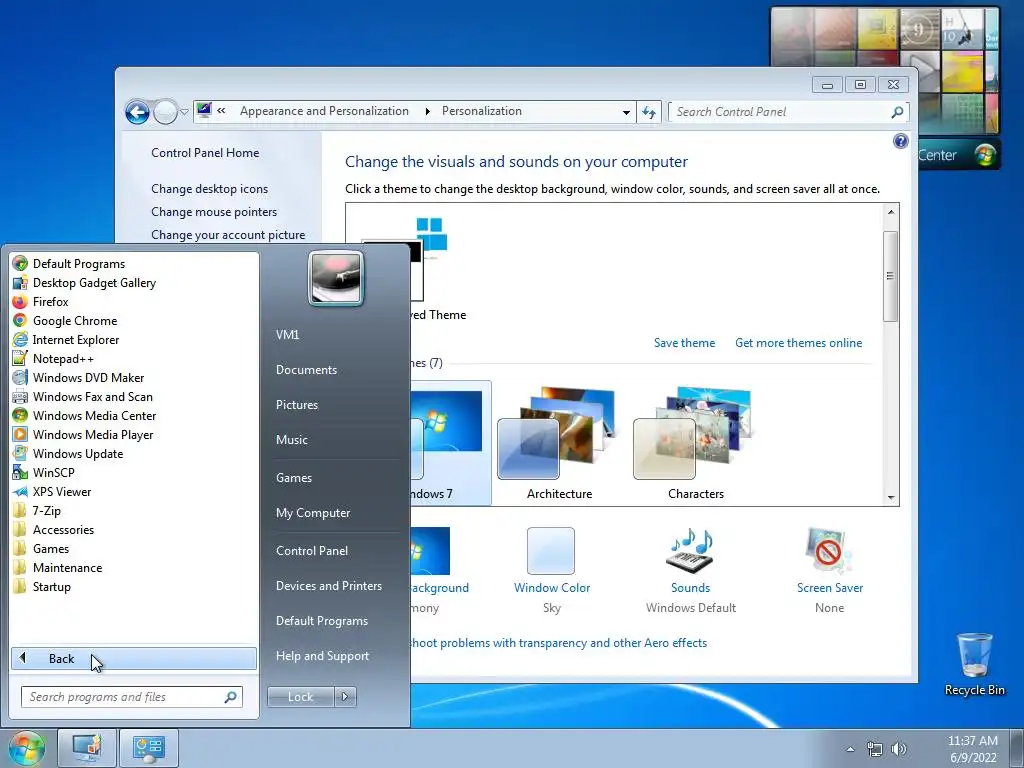Viewport: 1024px width, 768px height.
Task: Open Default Programs in right pane
Action: (x=322, y=621)
